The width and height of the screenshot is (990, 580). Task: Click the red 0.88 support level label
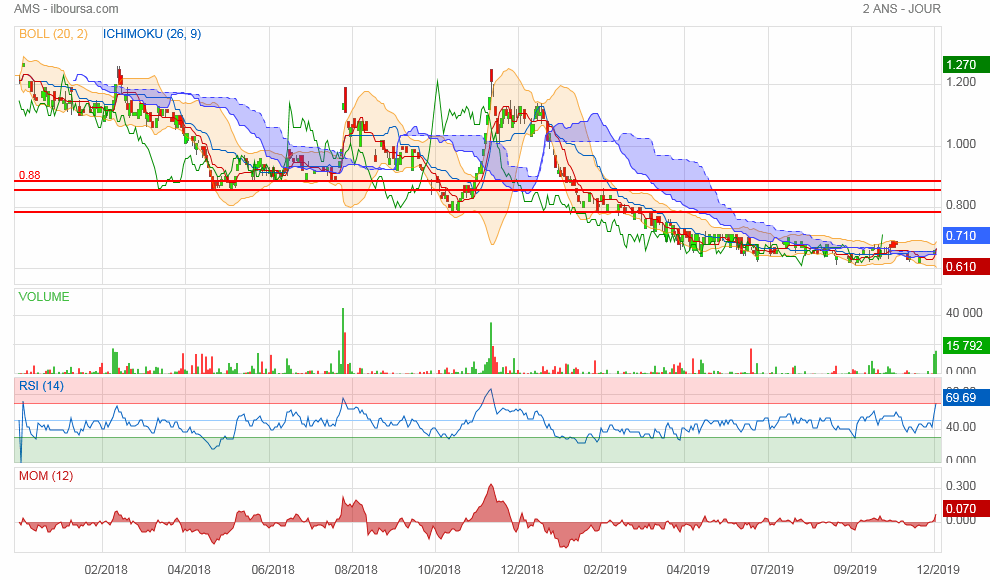pyautogui.click(x=30, y=175)
